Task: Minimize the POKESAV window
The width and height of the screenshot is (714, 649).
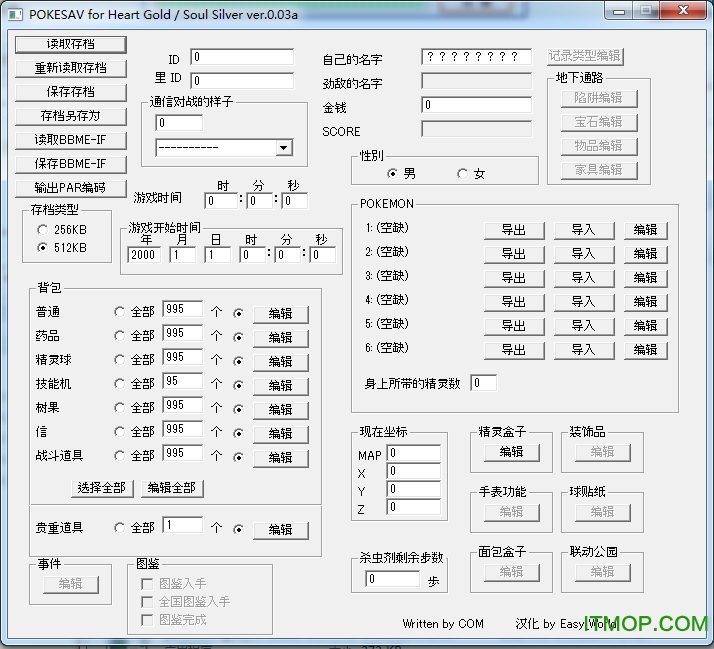Action: click(x=619, y=11)
